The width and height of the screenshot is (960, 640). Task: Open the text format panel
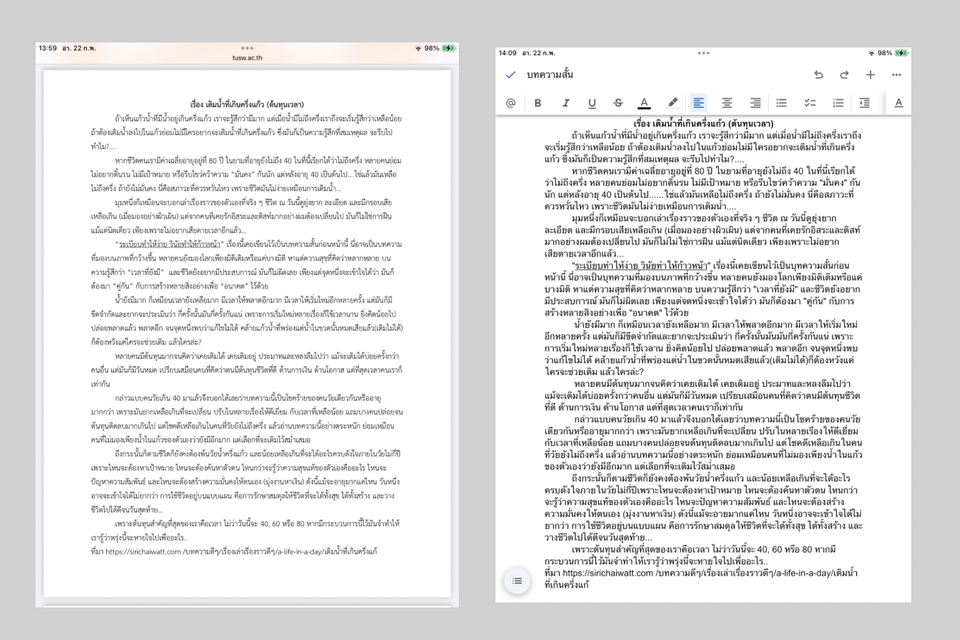tap(898, 103)
